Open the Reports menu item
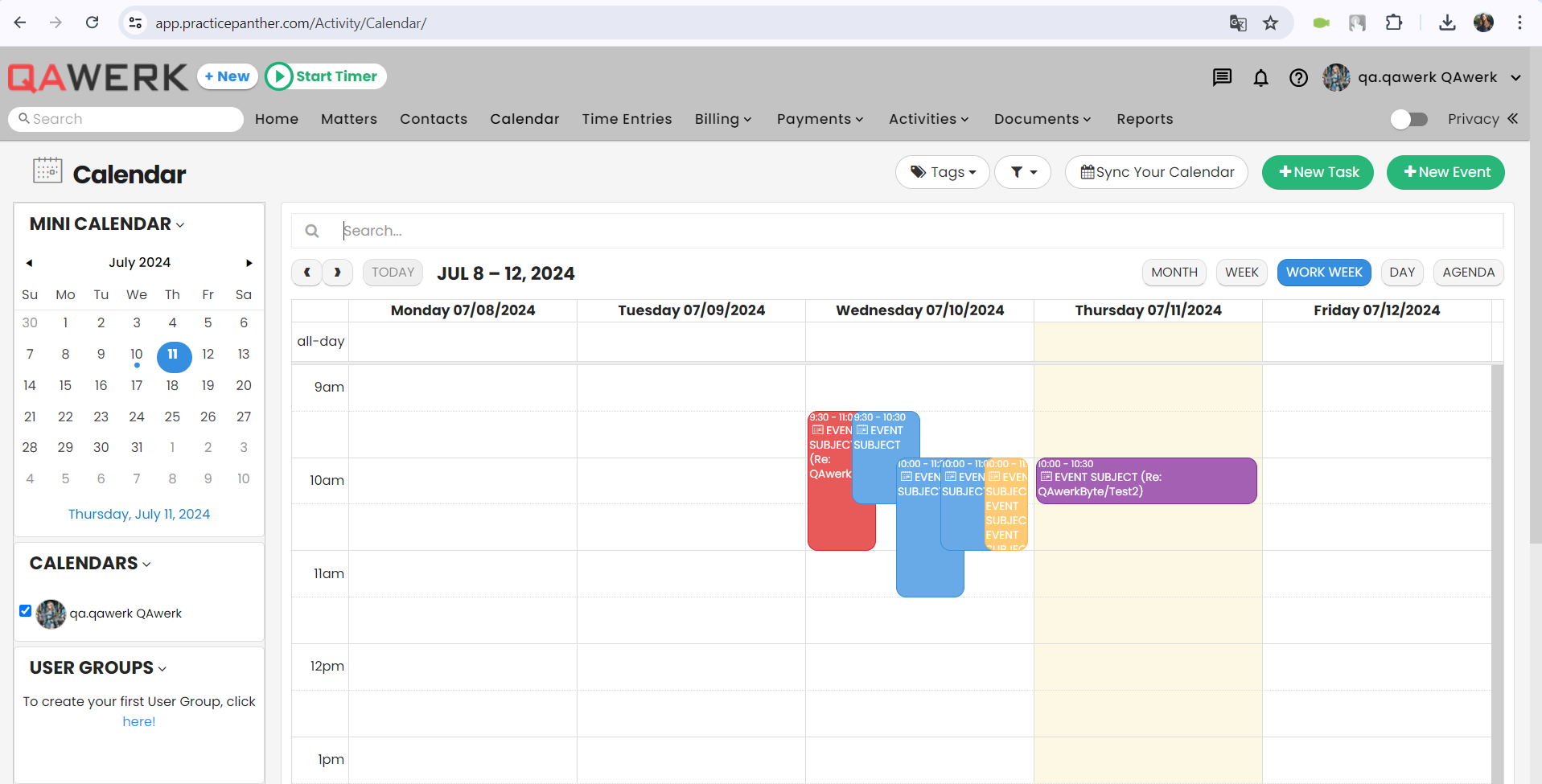This screenshot has width=1542, height=784. 1145,119
